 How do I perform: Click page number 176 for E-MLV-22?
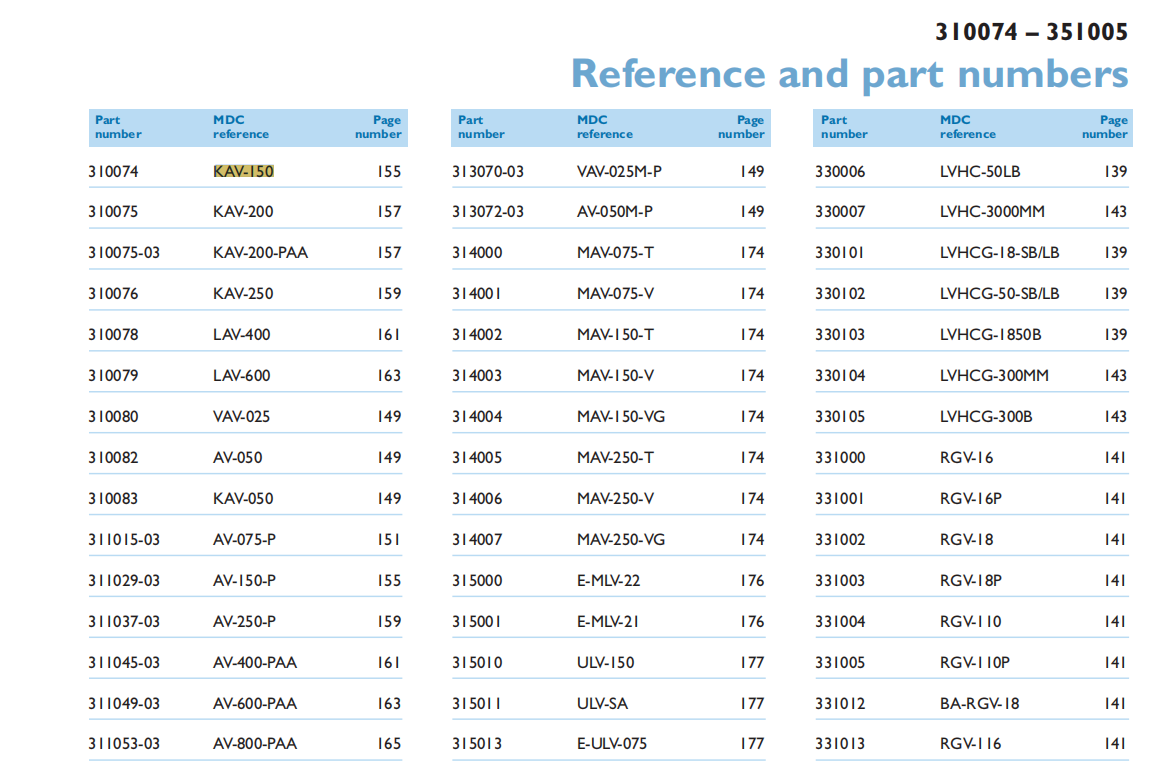752,581
